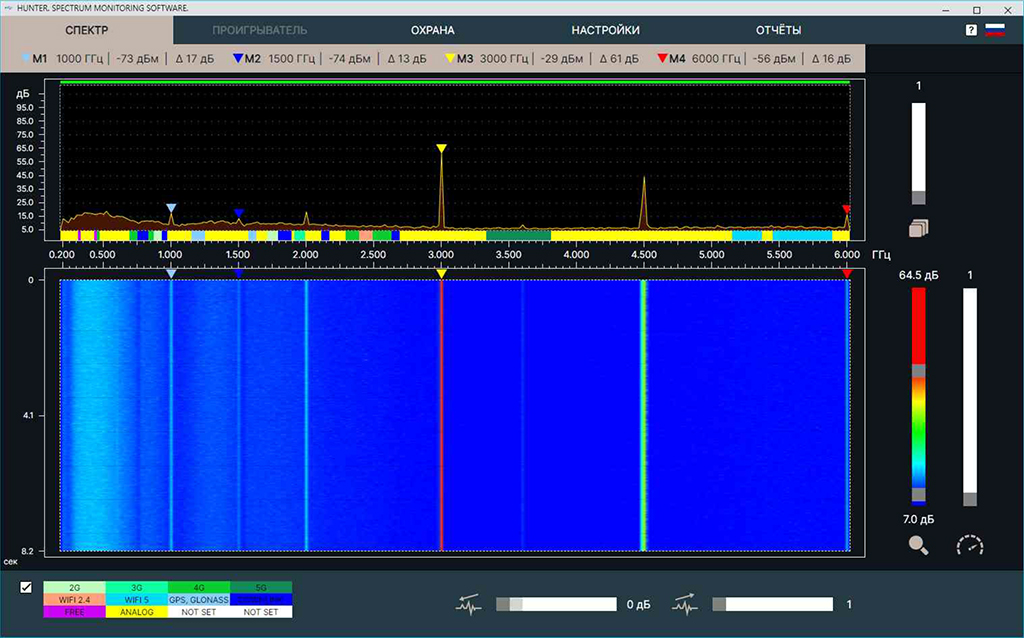Screen dimensions: 1024x638
Task: Click the magnifier icon under color scale
Action: [918, 545]
